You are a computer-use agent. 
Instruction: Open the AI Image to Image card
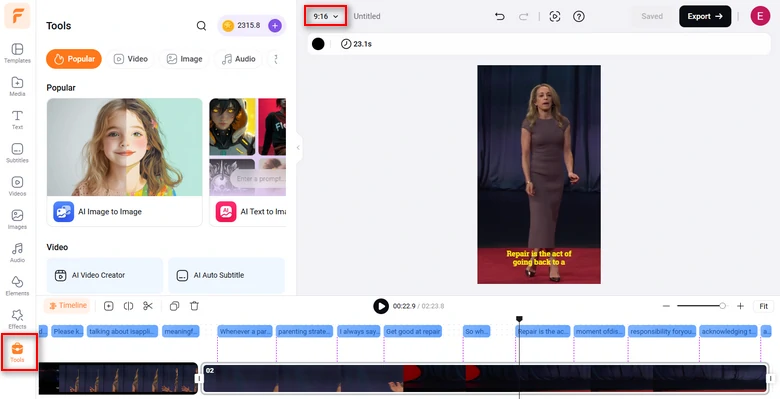click(124, 162)
